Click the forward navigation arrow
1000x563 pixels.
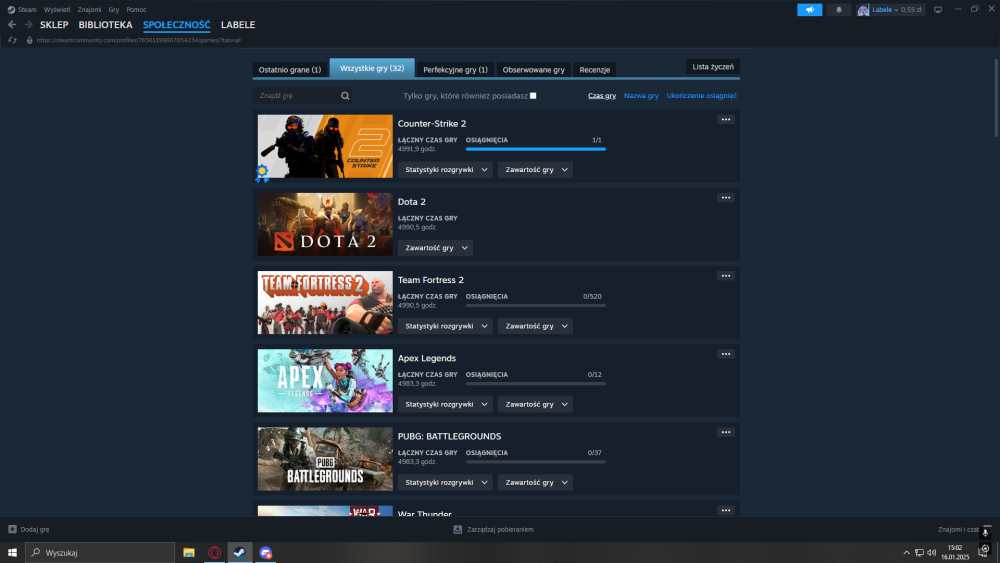[x=28, y=24]
